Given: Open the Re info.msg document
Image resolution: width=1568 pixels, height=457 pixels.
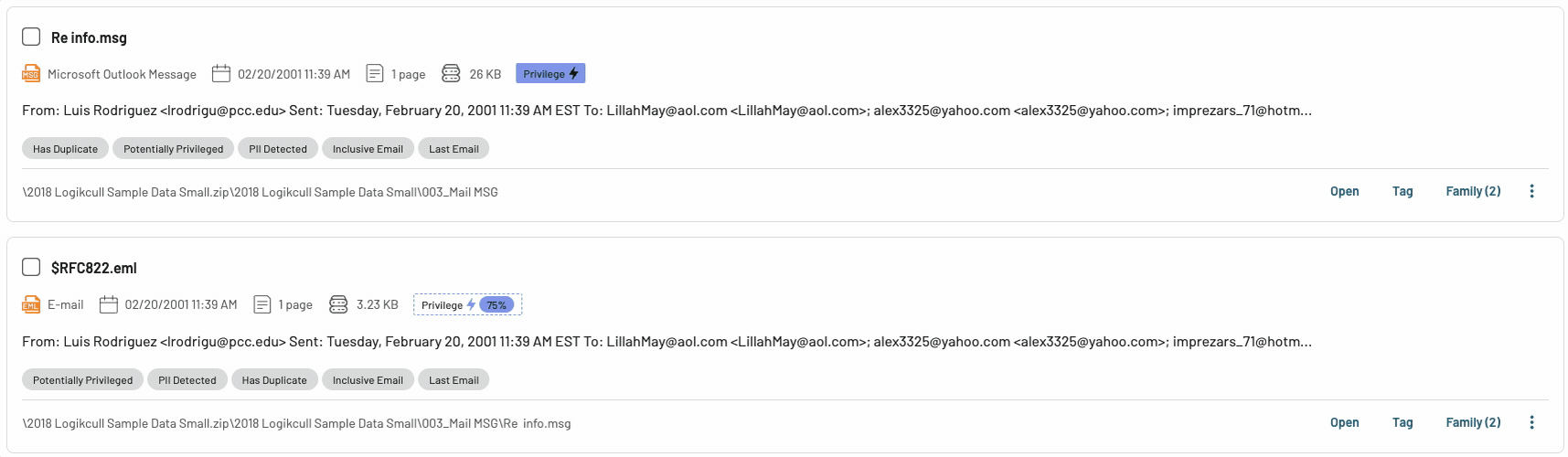Looking at the screenshot, I should point(1345,191).
